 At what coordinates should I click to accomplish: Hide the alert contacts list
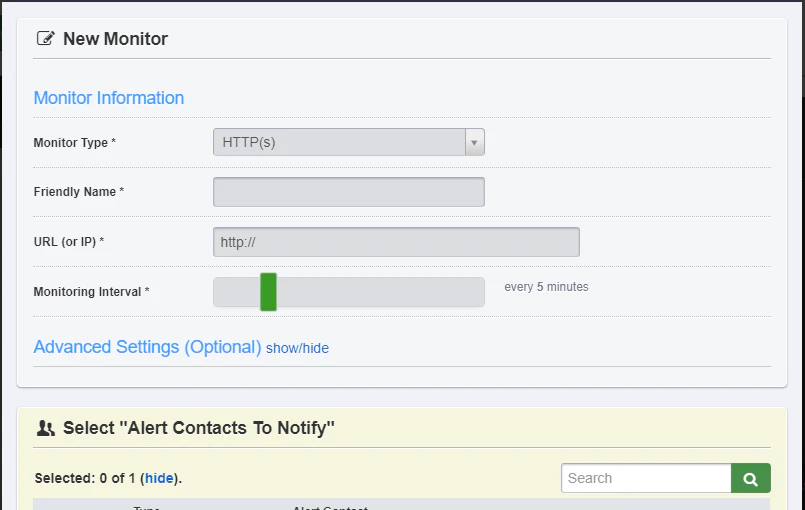point(159,478)
